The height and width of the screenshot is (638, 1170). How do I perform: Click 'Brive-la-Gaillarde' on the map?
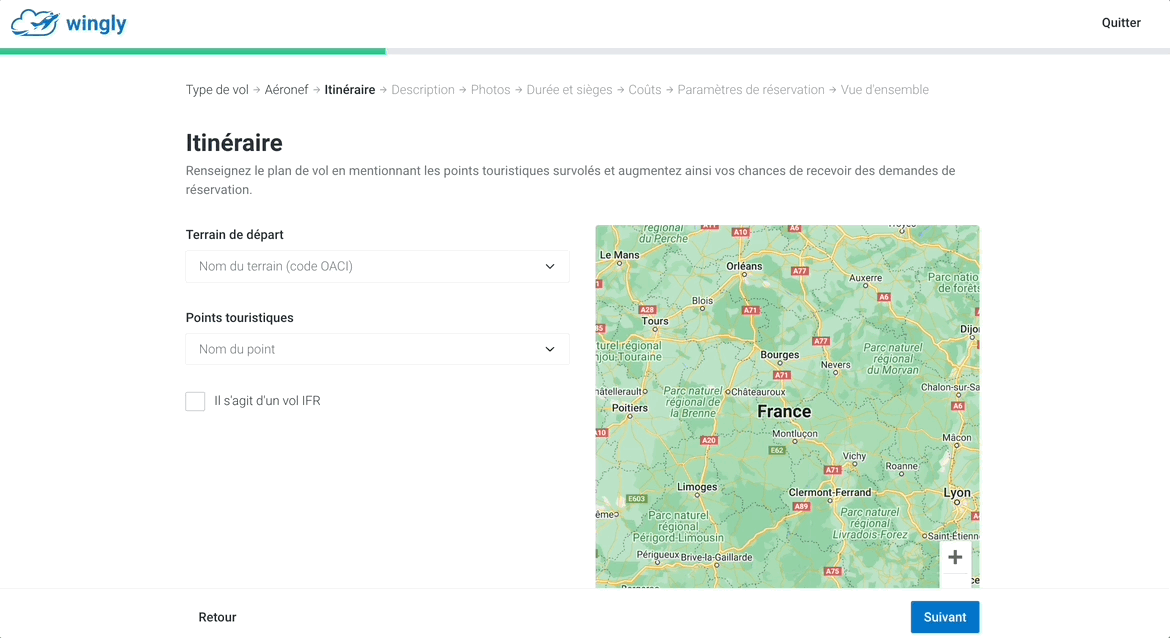click(x=717, y=557)
